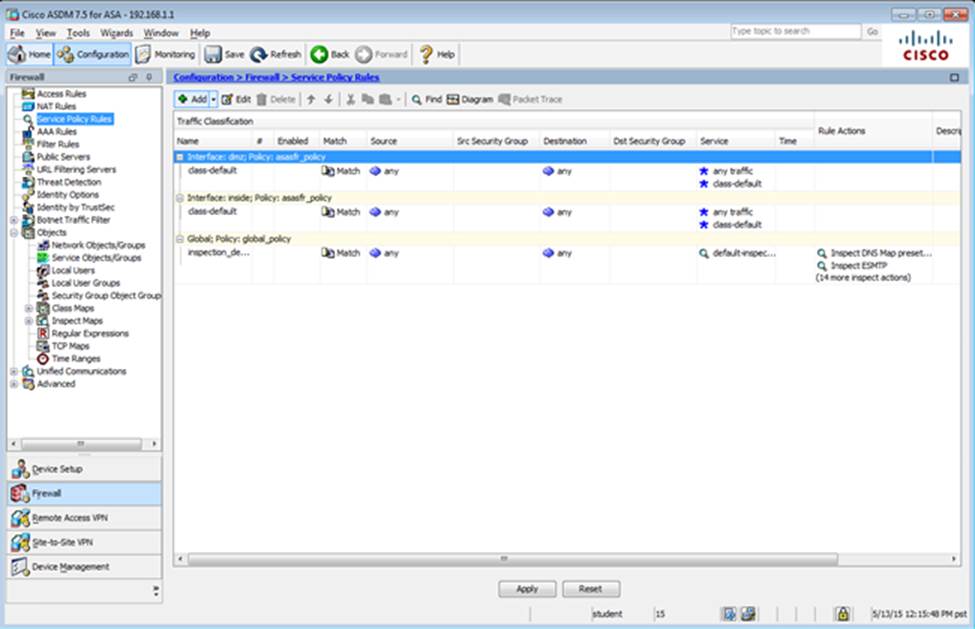Open the Find tool

426,99
